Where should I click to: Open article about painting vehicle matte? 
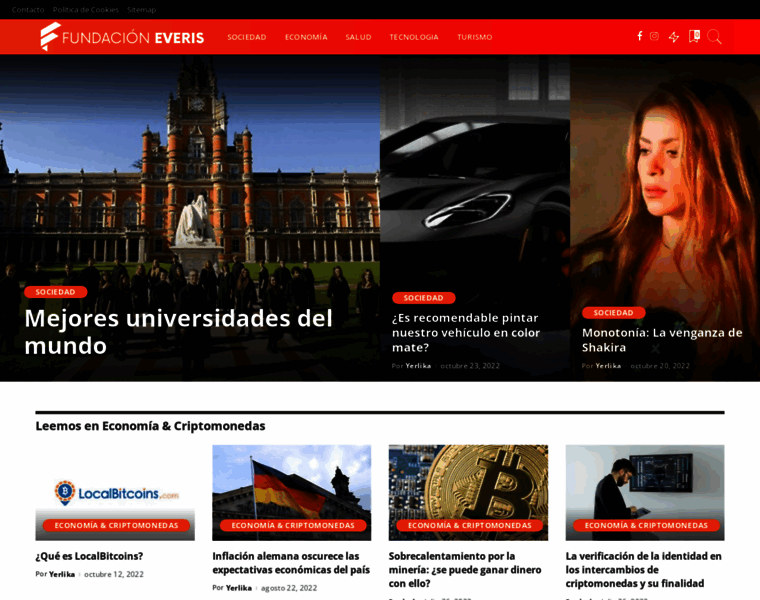(x=466, y=332)
